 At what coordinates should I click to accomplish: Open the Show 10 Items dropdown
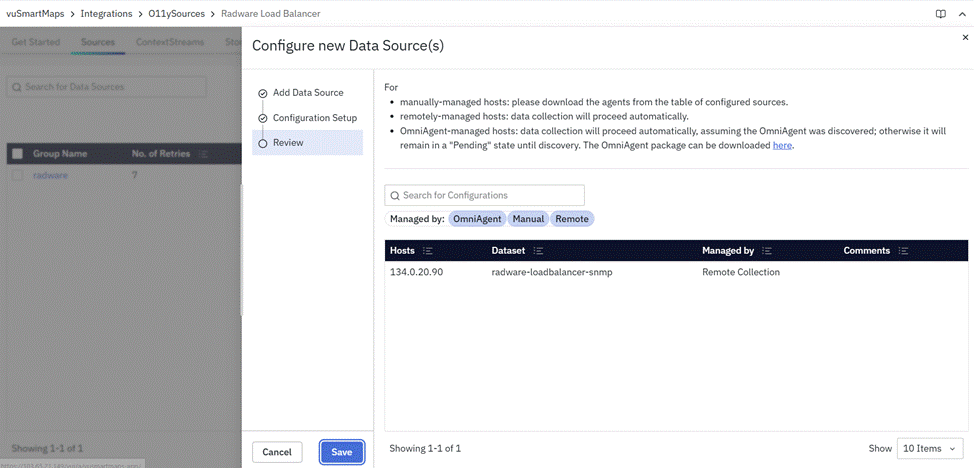pos(930,449)
